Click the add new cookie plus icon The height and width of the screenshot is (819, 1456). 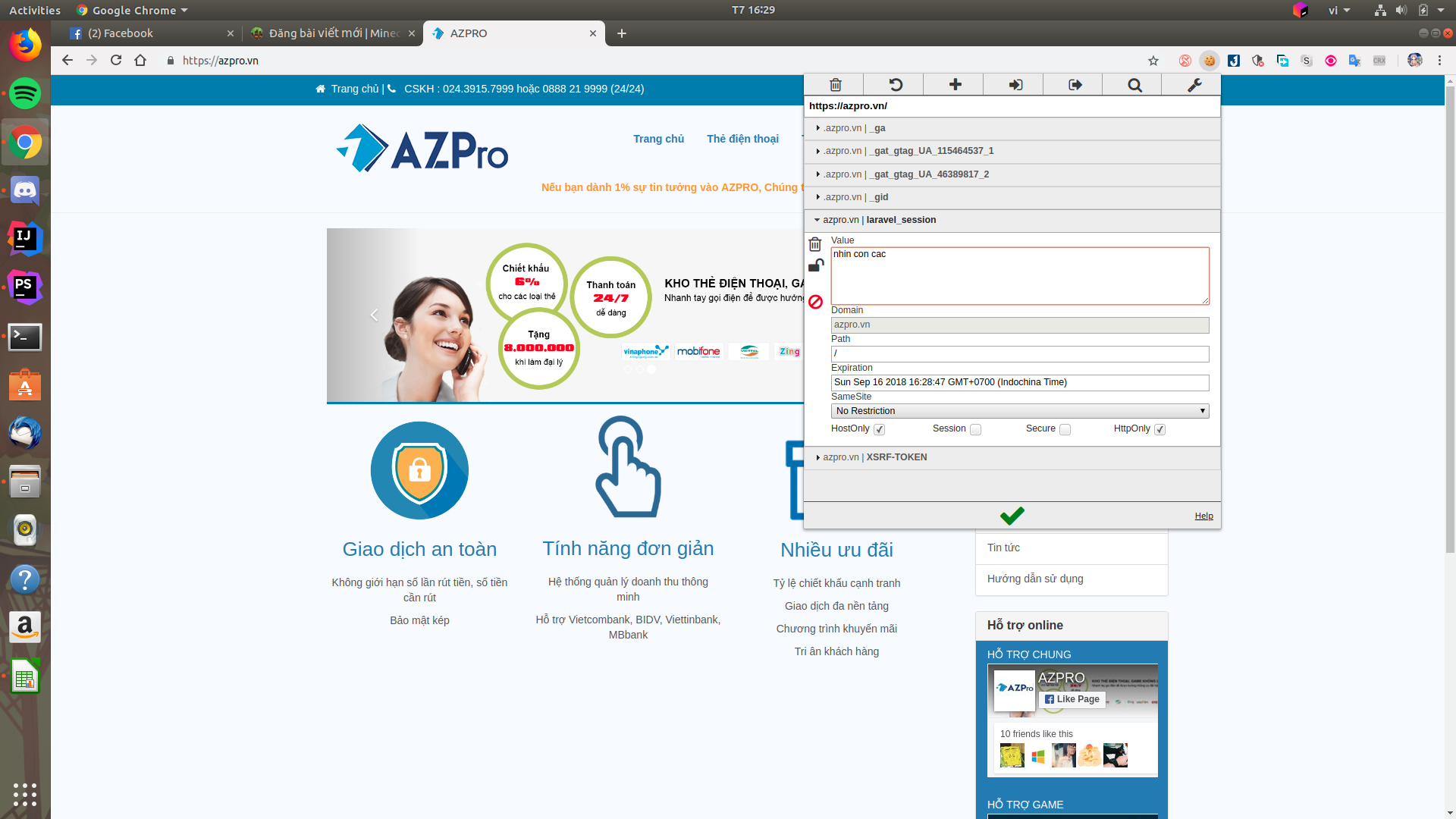955,85
